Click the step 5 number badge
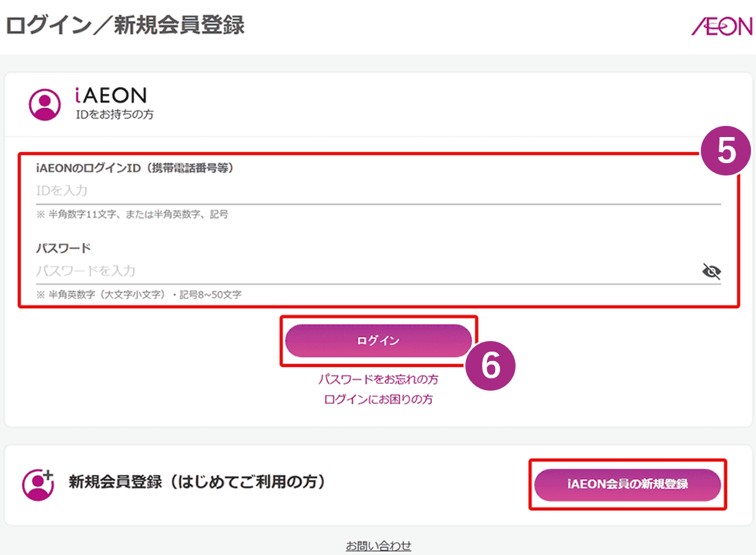Screen dimensions: 756x555 727,150
